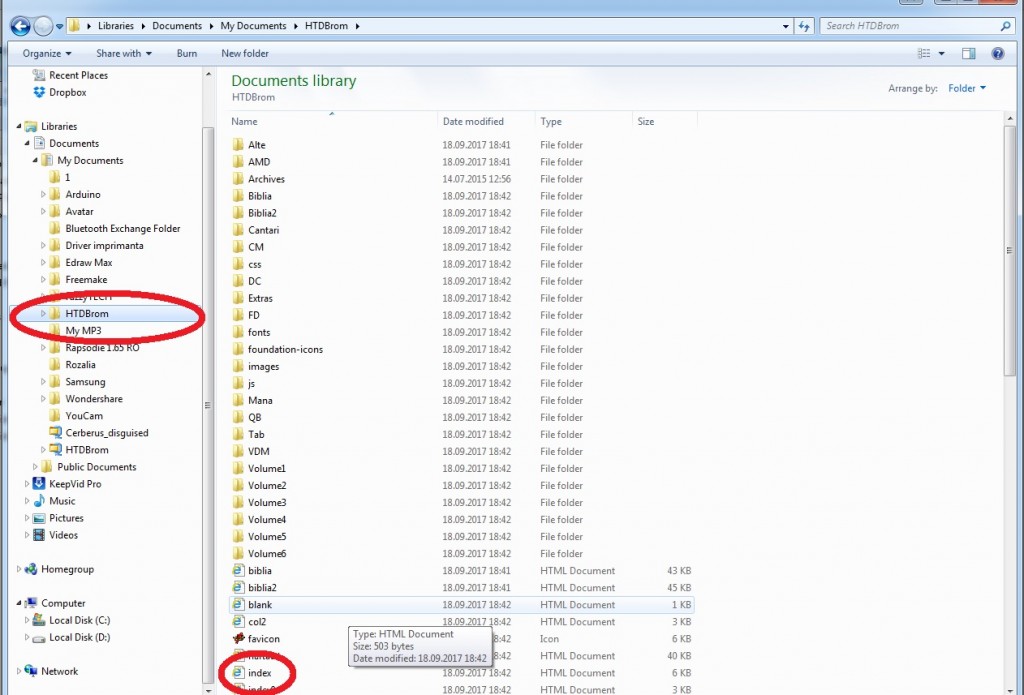Expand the Arduino folder in tree

pyautogui.click(x=43, y=194)
